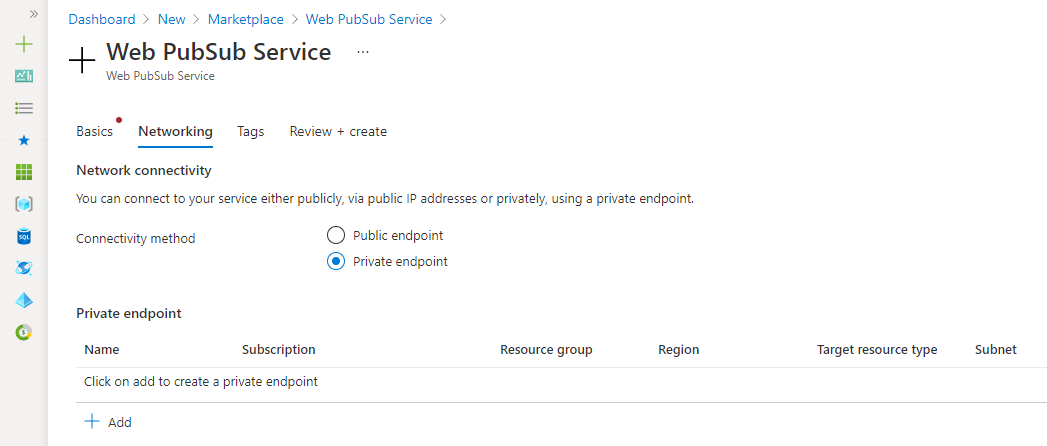Open Resource groups cube icon
The height and width of the screenshot is (446, 1047).
(x=25, y=204)
